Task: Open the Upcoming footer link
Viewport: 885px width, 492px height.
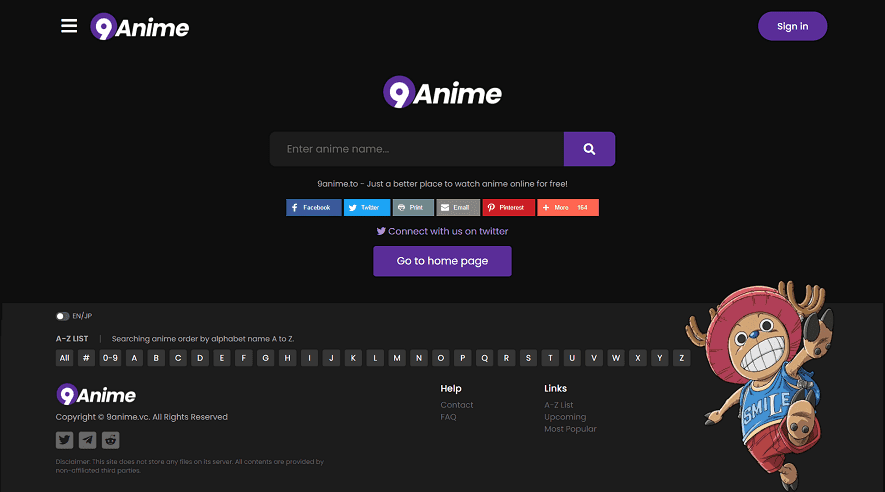Action: click(565, 417)
